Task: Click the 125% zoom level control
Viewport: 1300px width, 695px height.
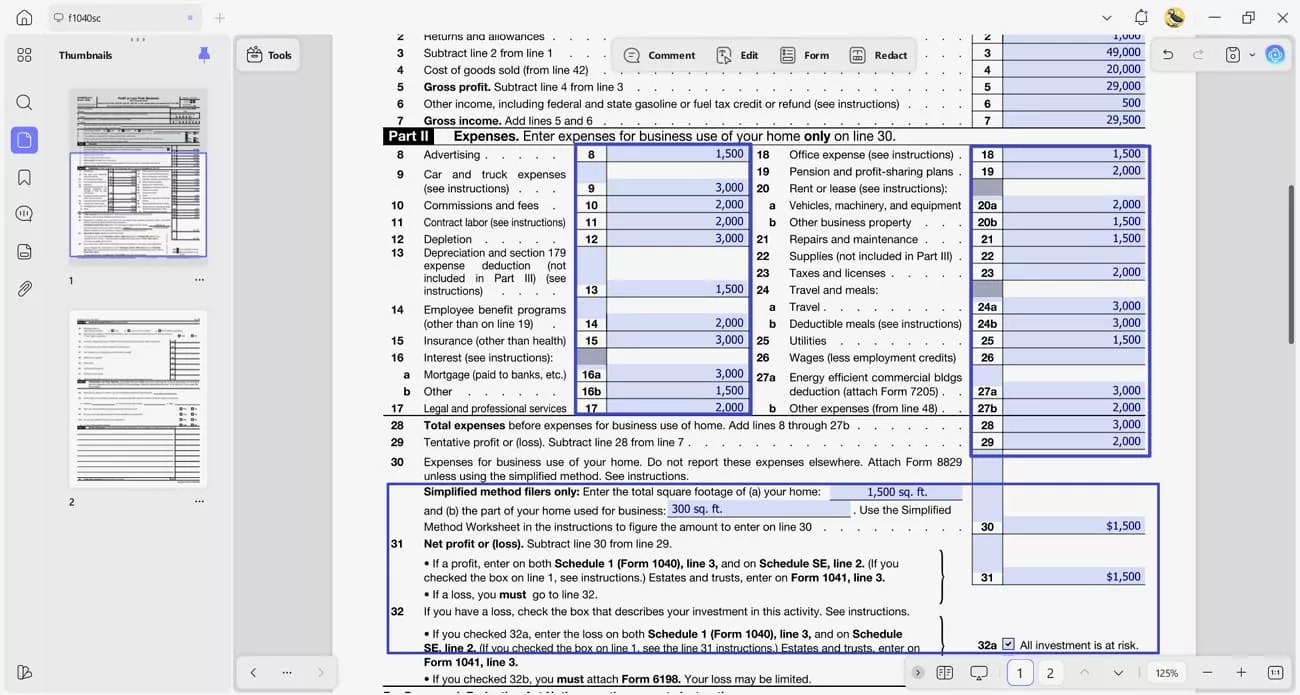Action: [1166, 672]
